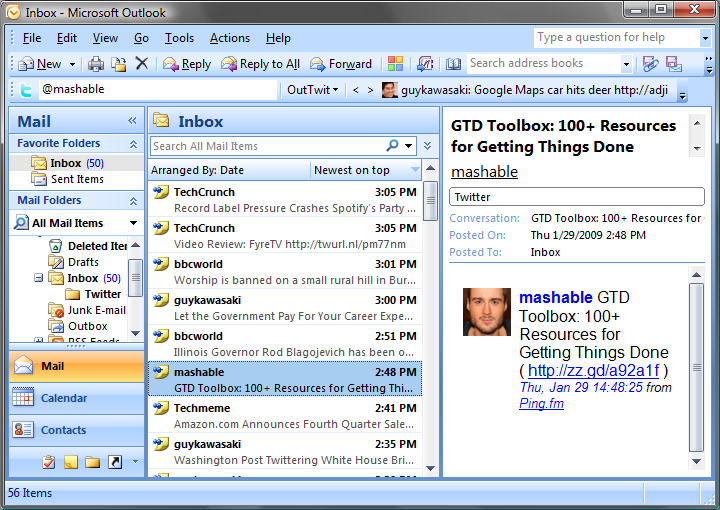Click the Shortcuts icon in navigation pane
Viewport: 720px width, 510px height.
click(115, 462)
